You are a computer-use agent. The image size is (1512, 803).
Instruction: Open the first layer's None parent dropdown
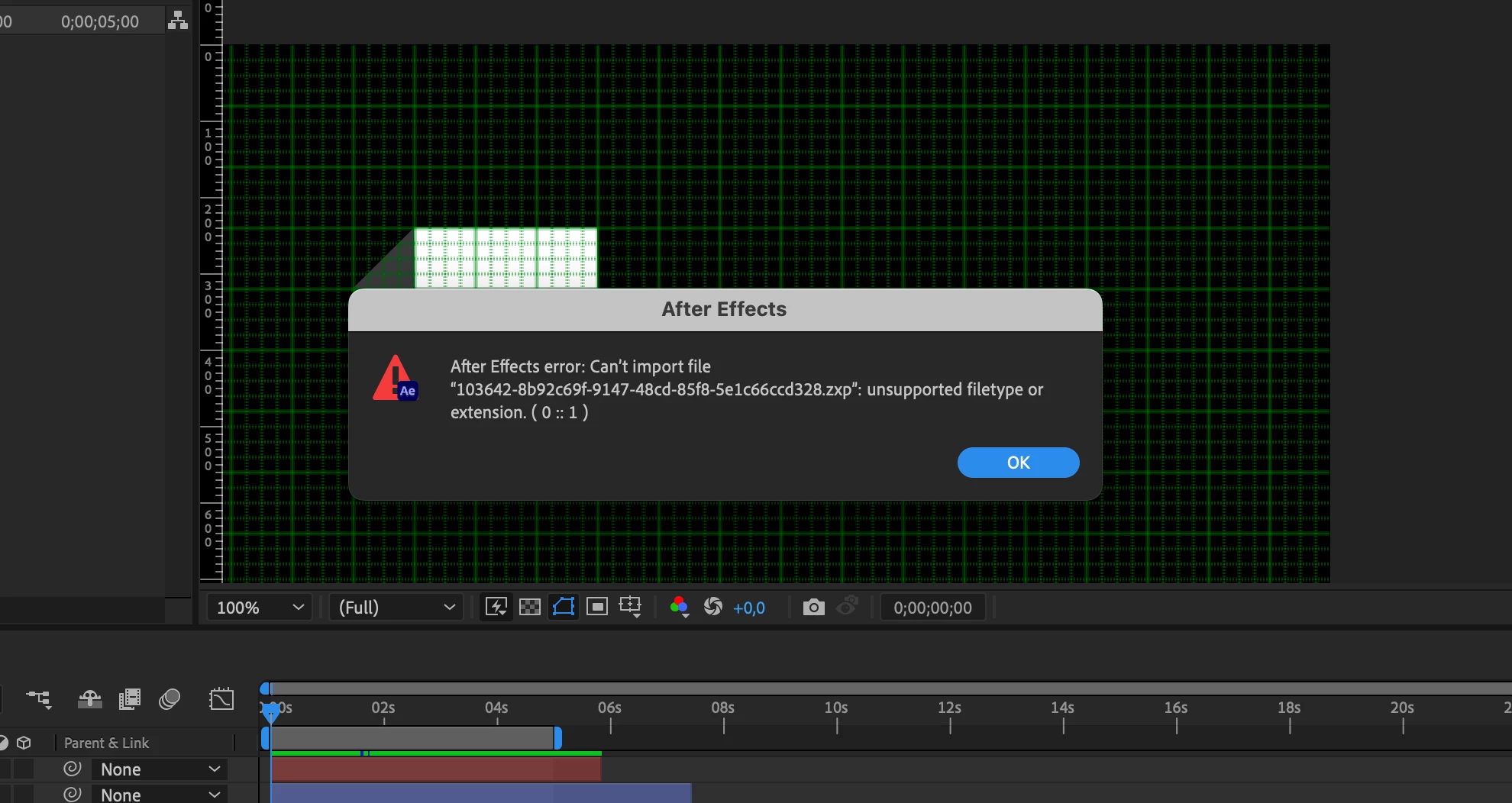160,769
